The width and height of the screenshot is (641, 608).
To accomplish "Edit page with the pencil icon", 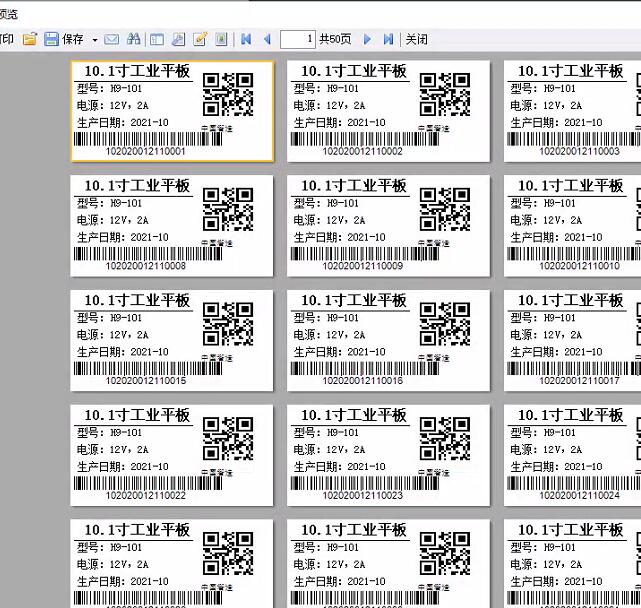I will (x=200, y=39).
